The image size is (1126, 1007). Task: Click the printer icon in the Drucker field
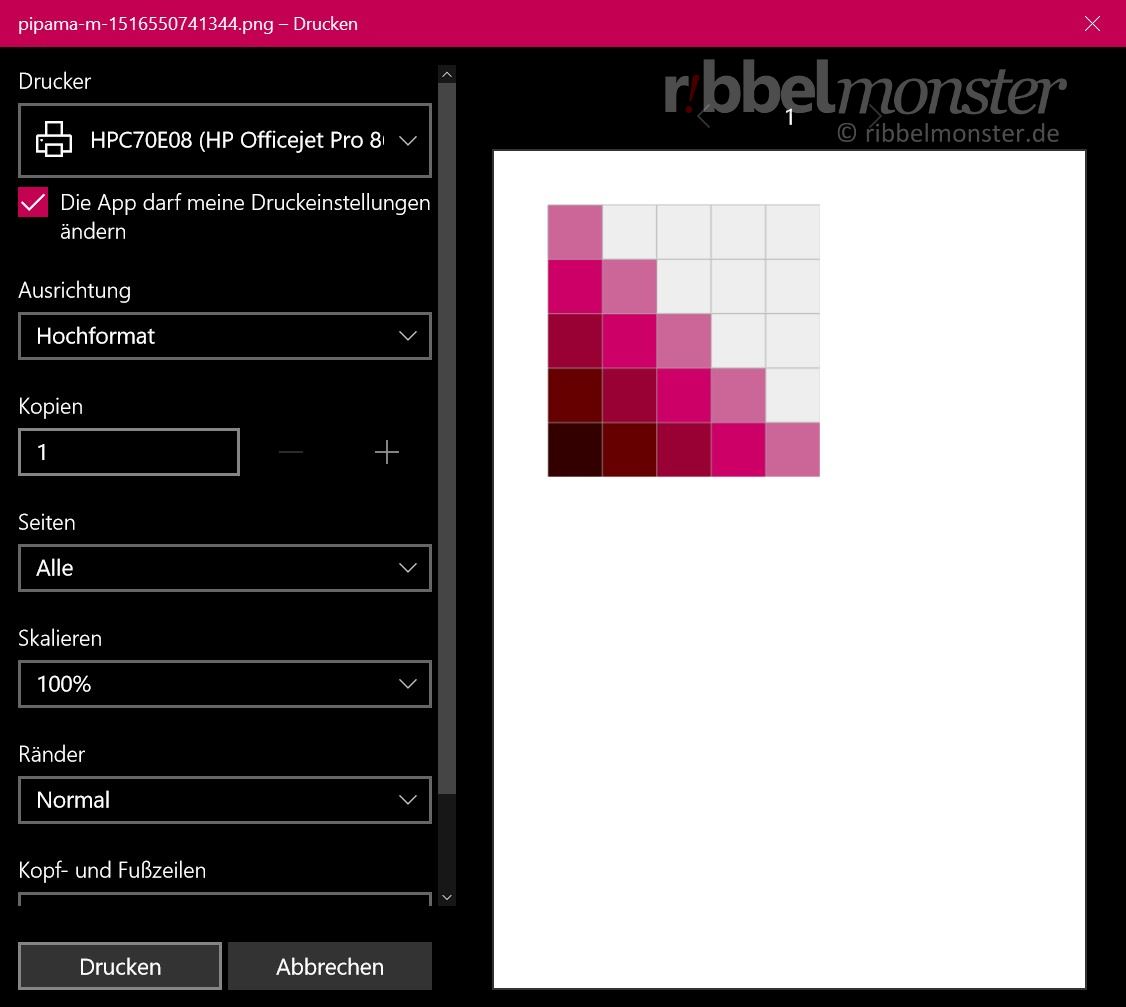tap(54, 139)
